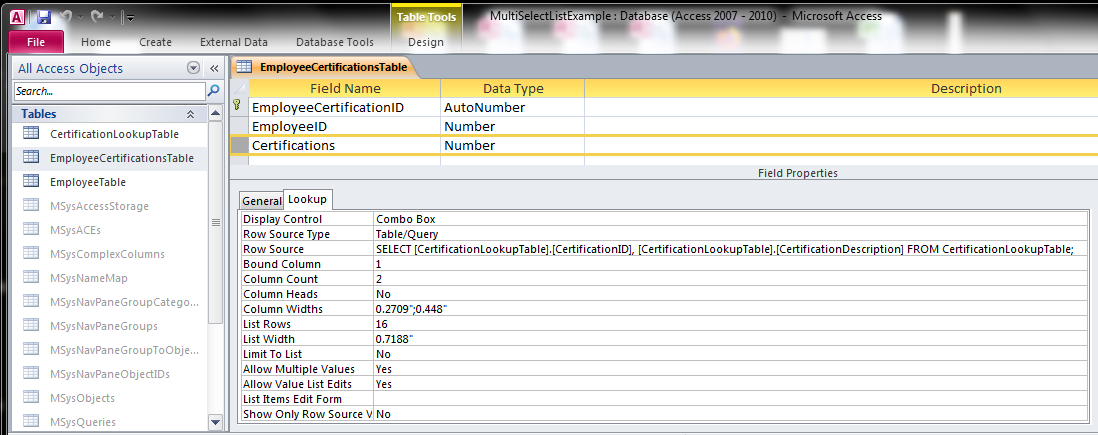Click the Allow Multiple Values Yes value

(730, 368)
